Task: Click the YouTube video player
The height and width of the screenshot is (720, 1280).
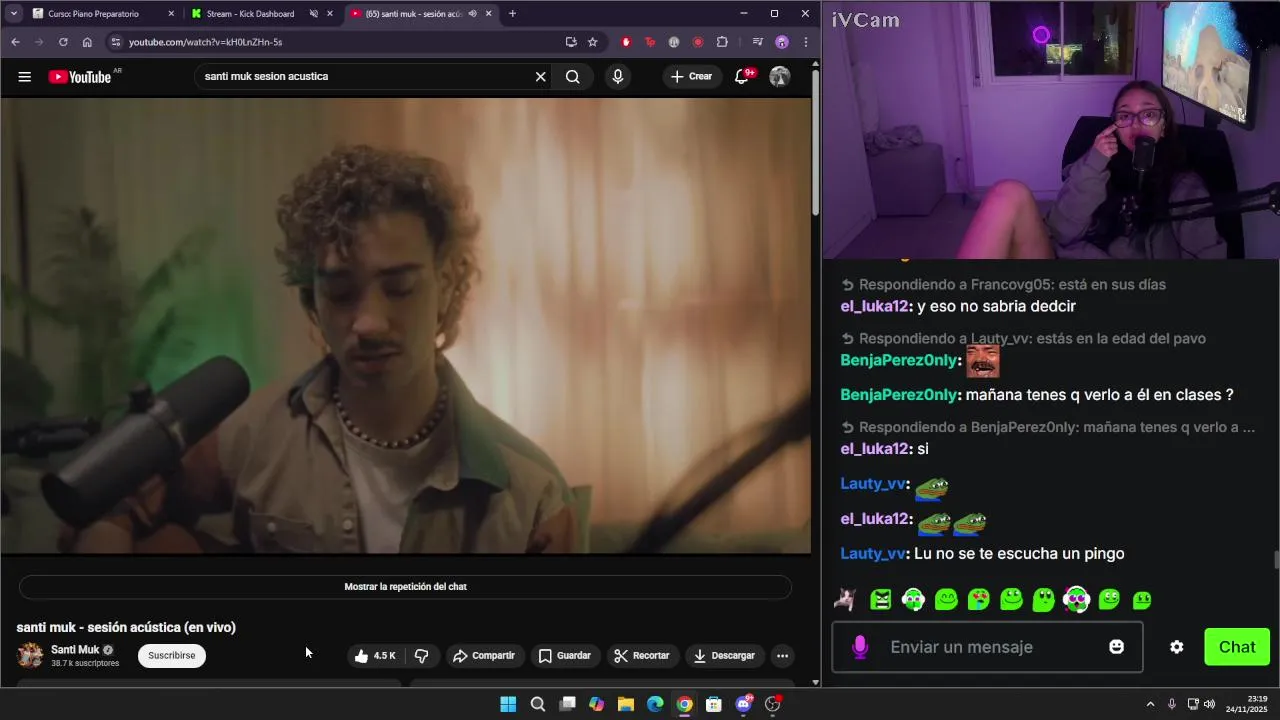Action: [x=405, y=325]
